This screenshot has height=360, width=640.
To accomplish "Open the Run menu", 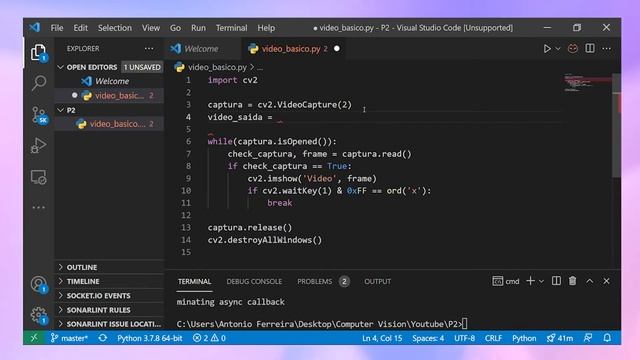I will click(x=198, y=28).
